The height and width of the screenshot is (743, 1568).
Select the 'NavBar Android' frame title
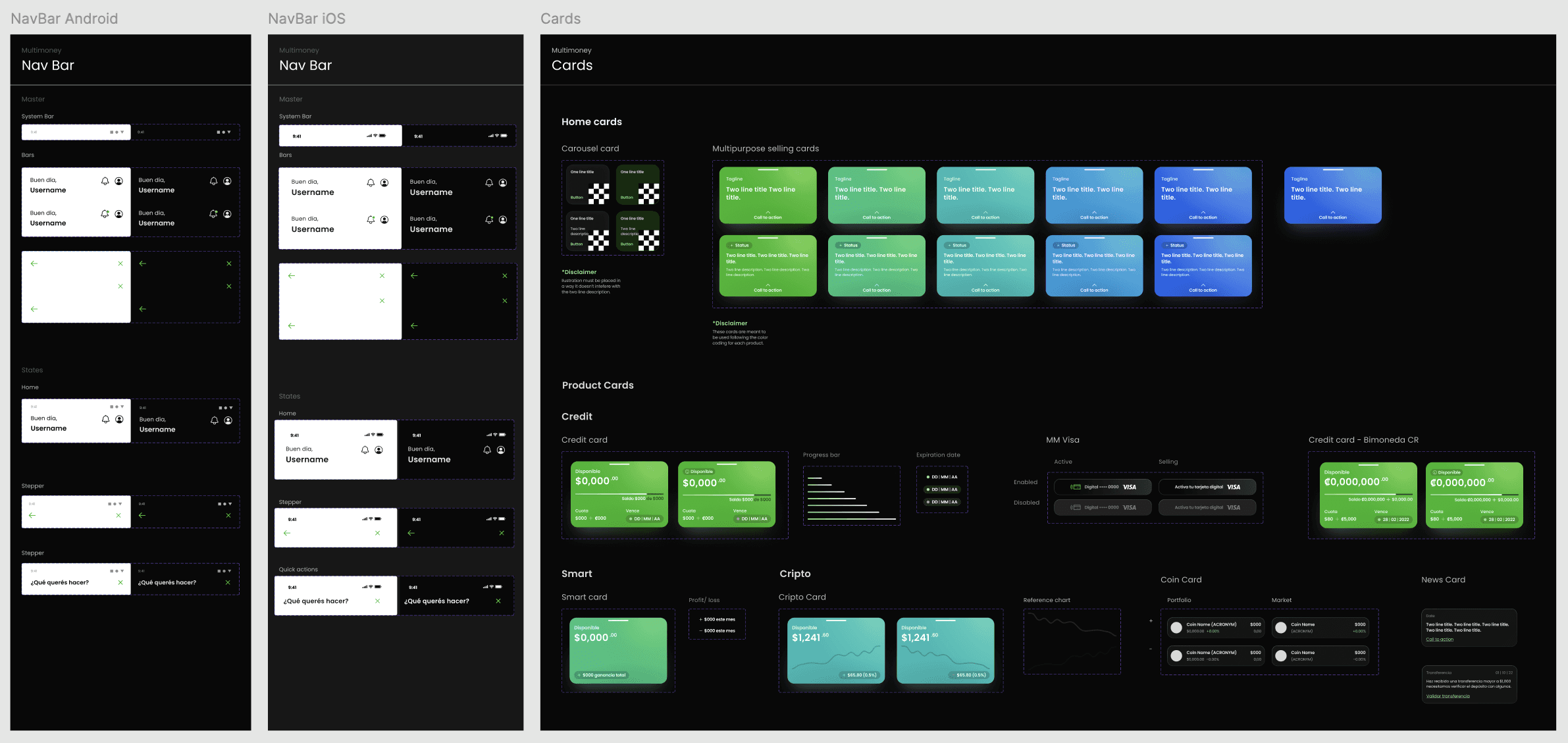point(64,18)
